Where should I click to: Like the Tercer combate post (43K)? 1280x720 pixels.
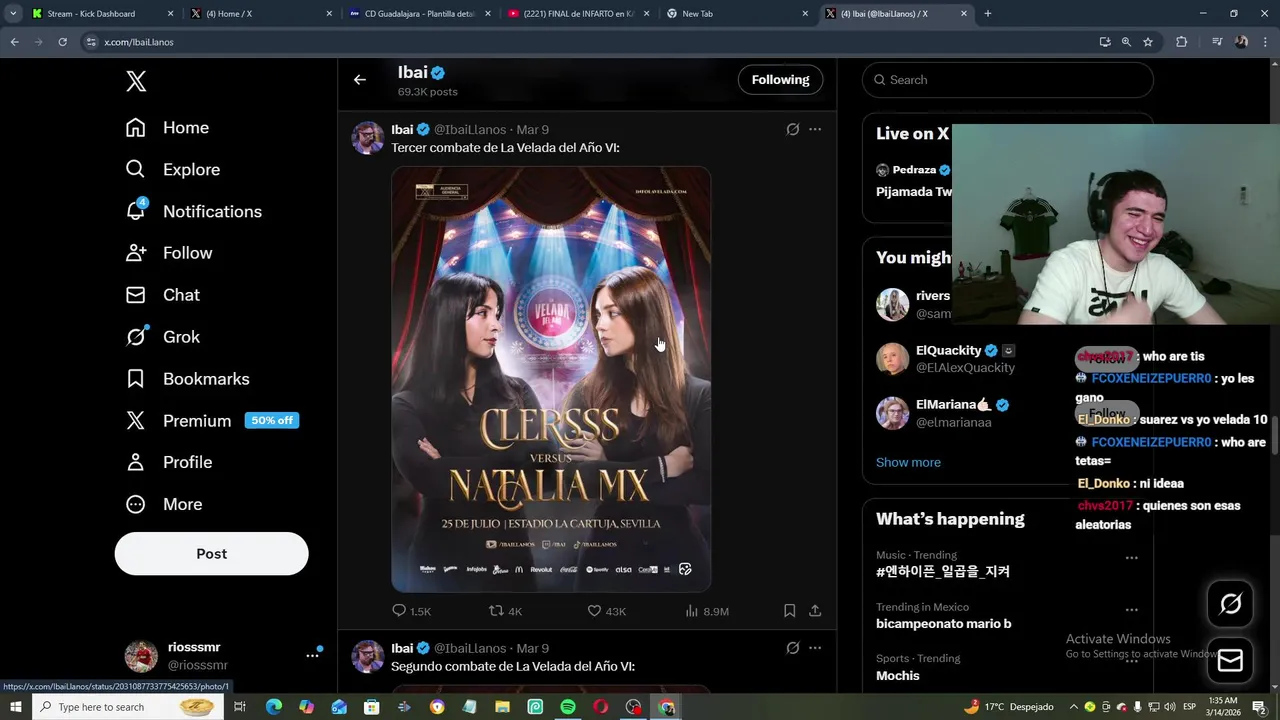[x=606, y=611]
